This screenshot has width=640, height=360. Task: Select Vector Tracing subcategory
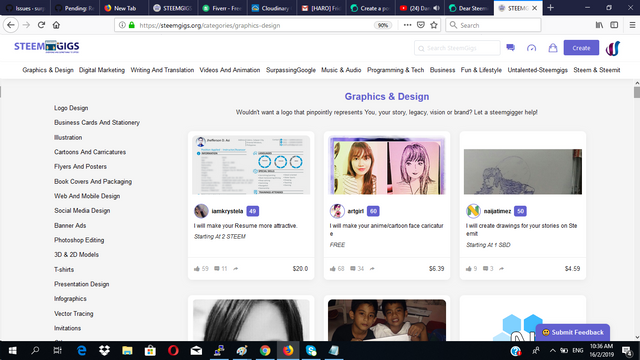[x=73, y=313]
